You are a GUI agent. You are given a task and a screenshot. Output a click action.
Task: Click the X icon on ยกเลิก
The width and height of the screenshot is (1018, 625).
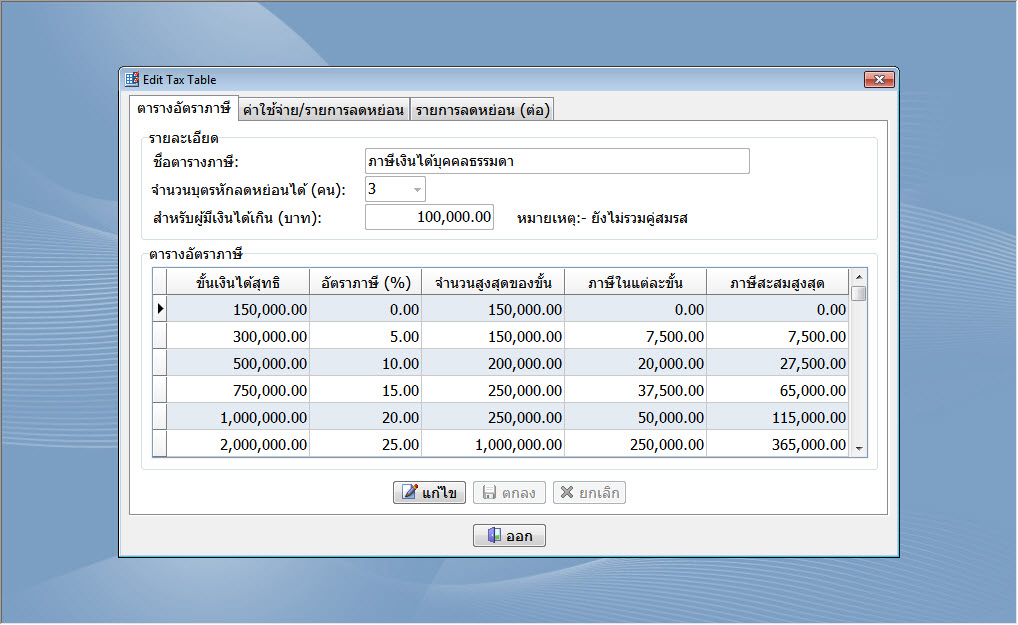coord(567,493)
